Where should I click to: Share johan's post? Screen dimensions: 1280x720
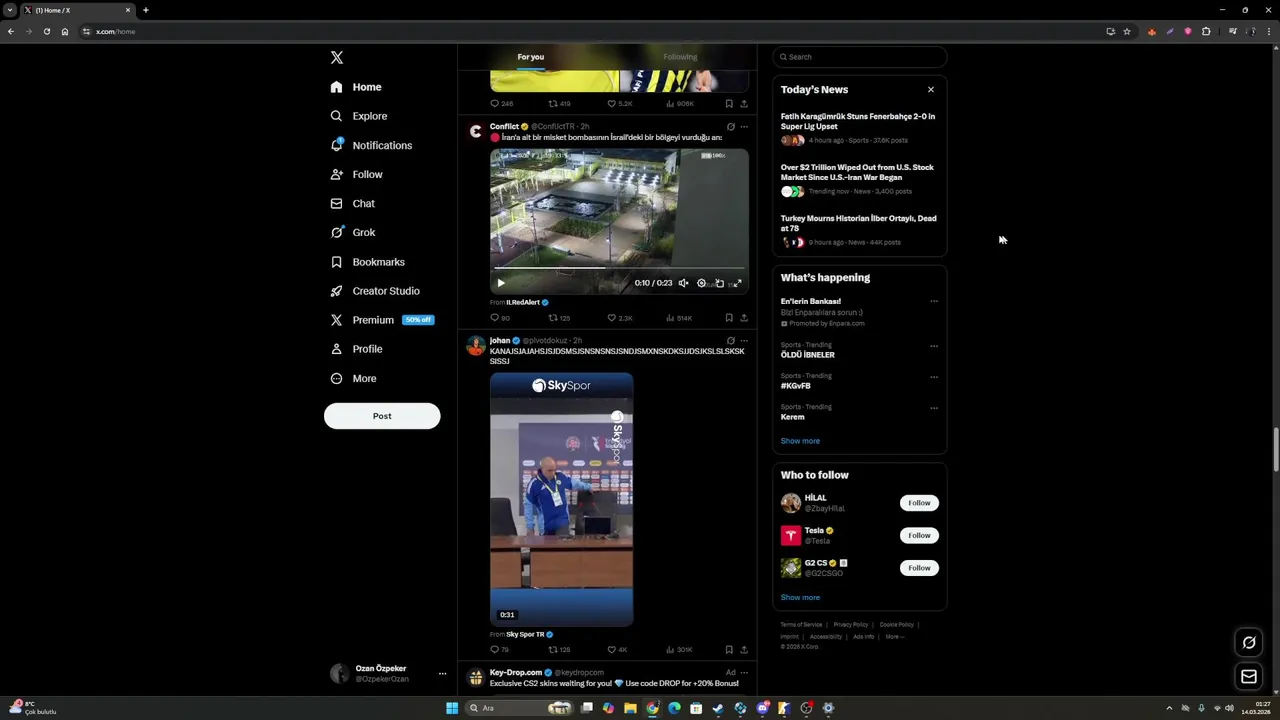pyautogui.click(x=744, y=650)
